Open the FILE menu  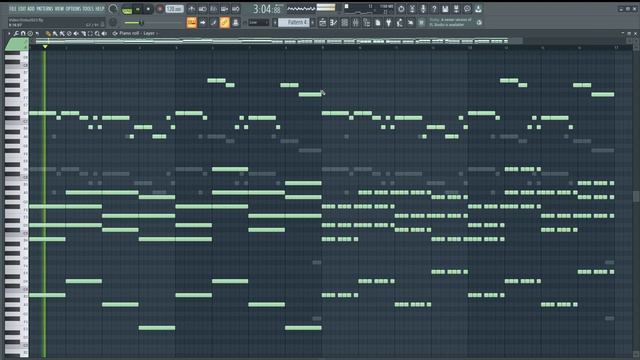[12, 9]
